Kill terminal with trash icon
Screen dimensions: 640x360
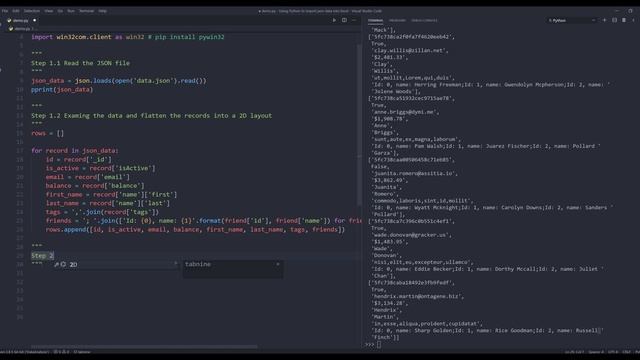[x=624, y=20]
